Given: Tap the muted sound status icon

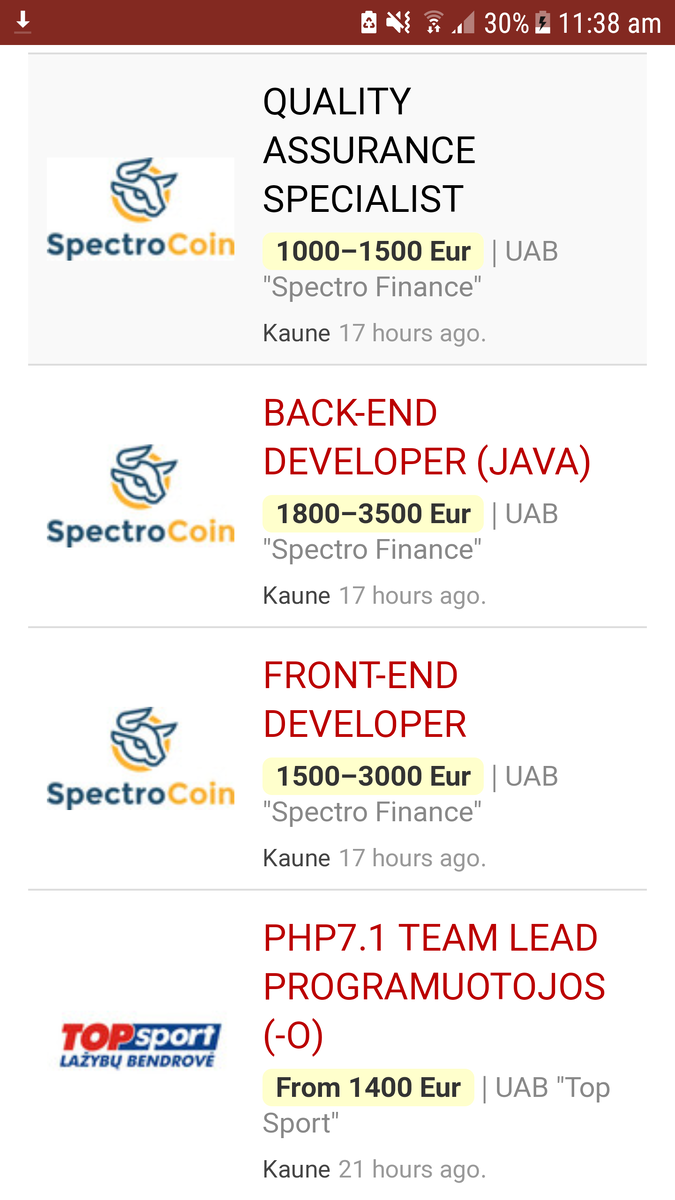Looking at the screenshot, I should pyautogui.click(x=399, y=22).
